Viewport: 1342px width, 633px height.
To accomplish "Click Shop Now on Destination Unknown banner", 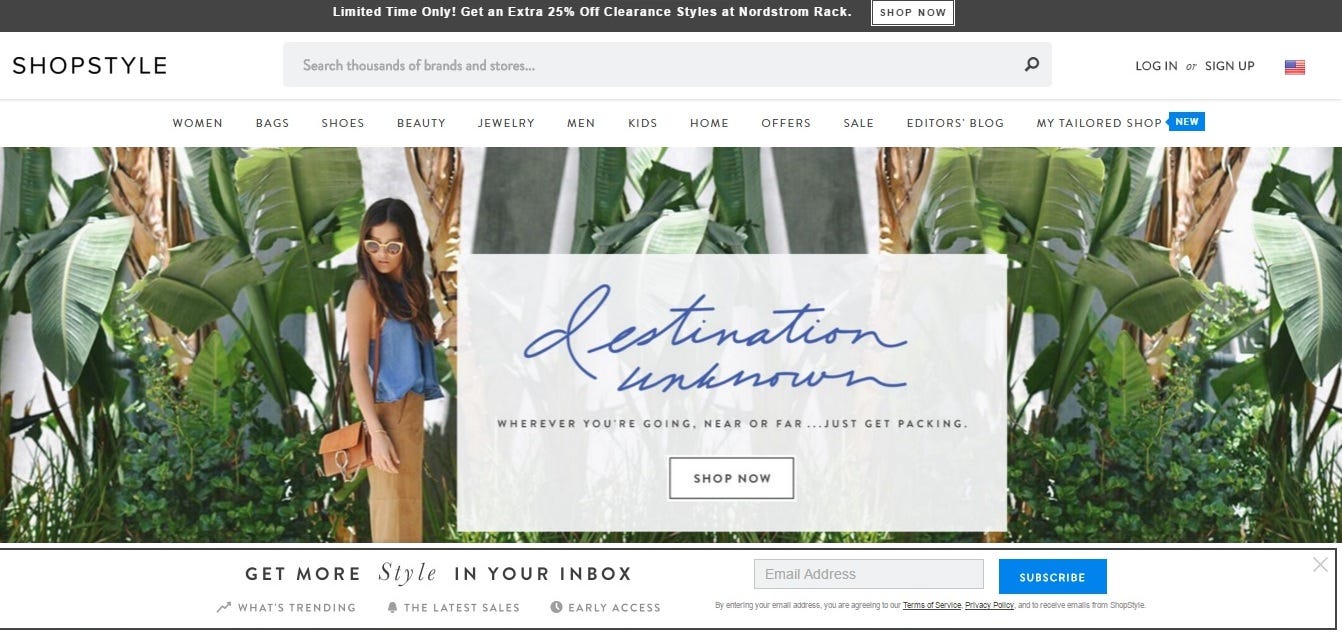I will [732, 478].
